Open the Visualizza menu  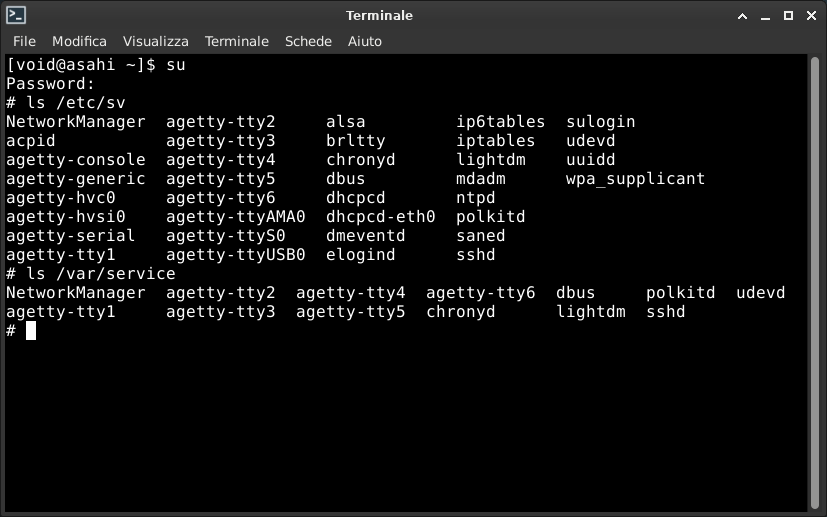tap(156, 41)
